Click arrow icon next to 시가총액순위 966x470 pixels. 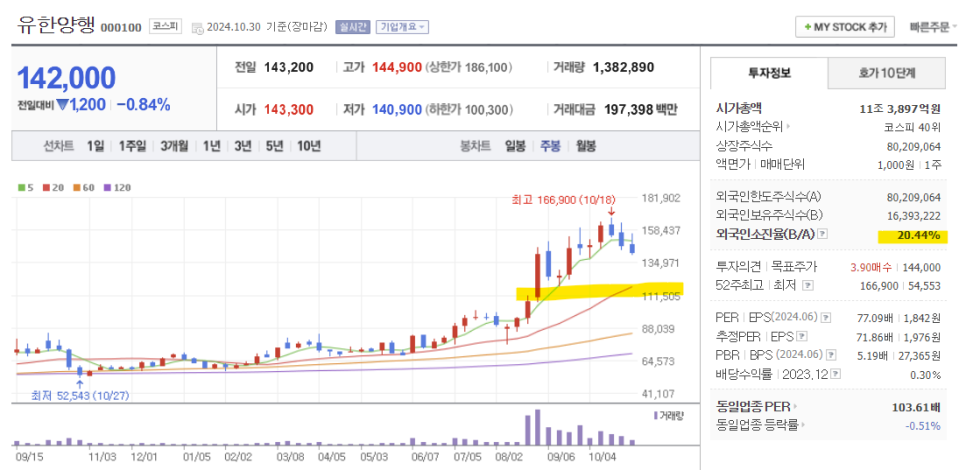pyautogui.click(x=787, y=127)
